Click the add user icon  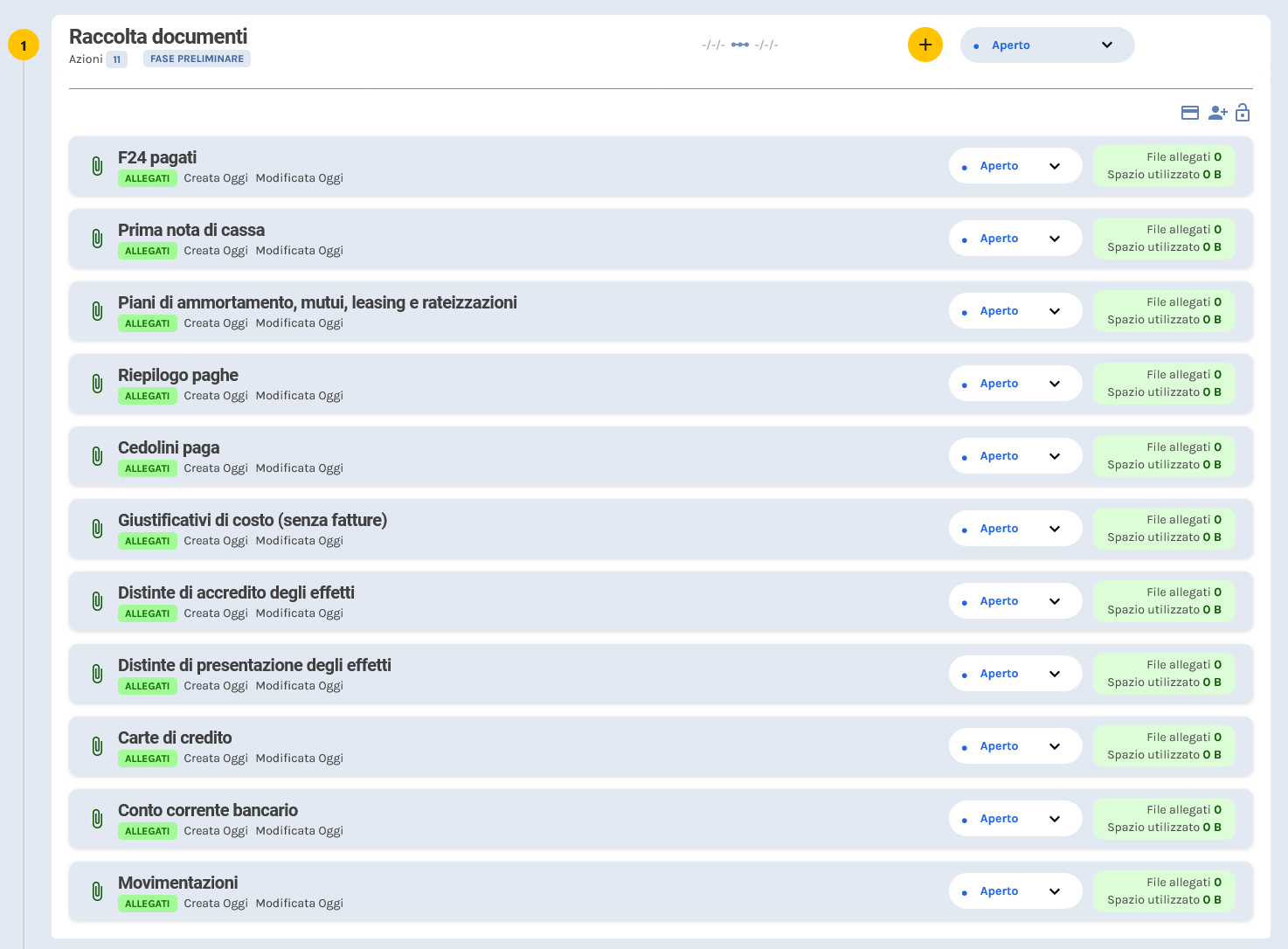(x=1217, y=113)
